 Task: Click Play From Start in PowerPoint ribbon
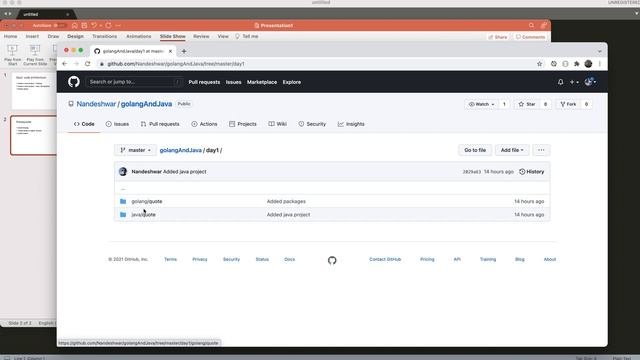(x=13, y=55)
